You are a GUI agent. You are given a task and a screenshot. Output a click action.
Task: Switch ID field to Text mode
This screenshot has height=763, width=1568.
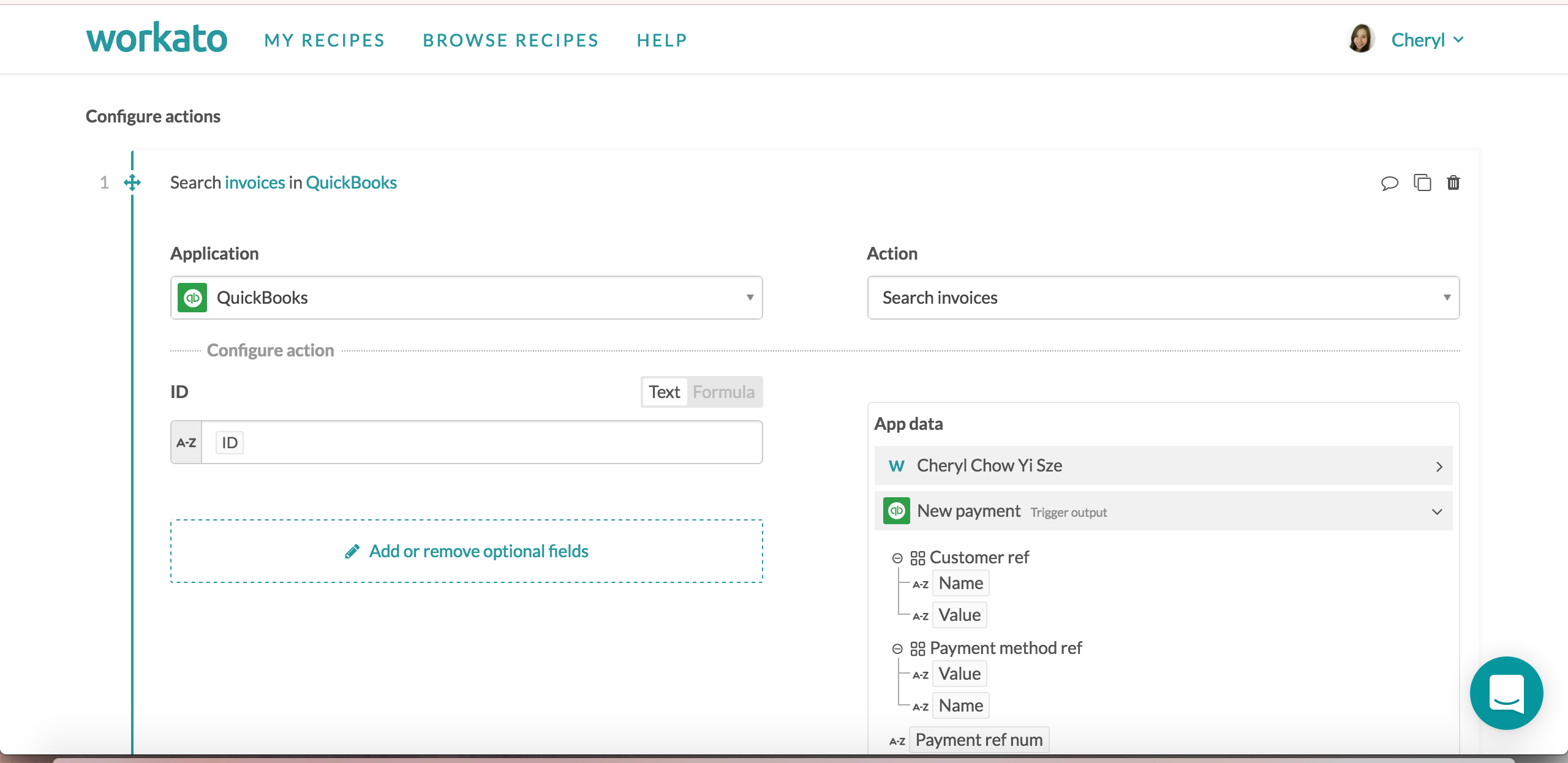tap(665, 392)
